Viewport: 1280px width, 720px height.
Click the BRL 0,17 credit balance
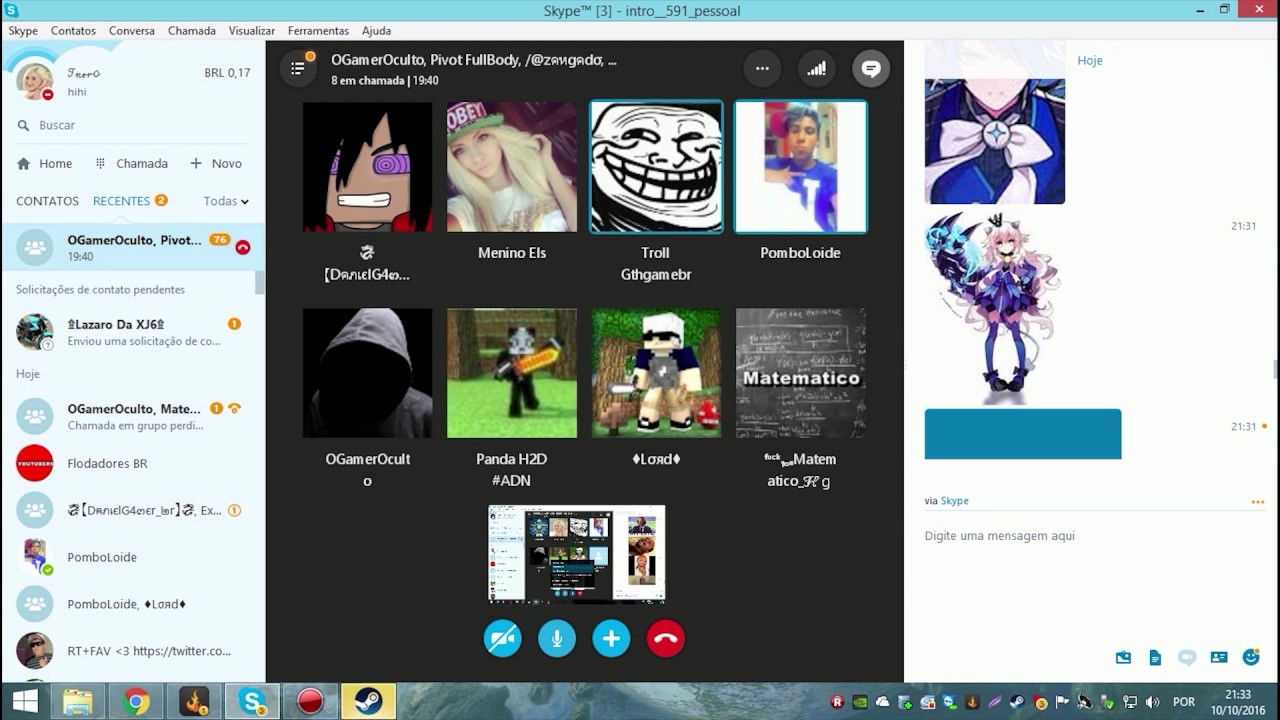click(227, 73)
